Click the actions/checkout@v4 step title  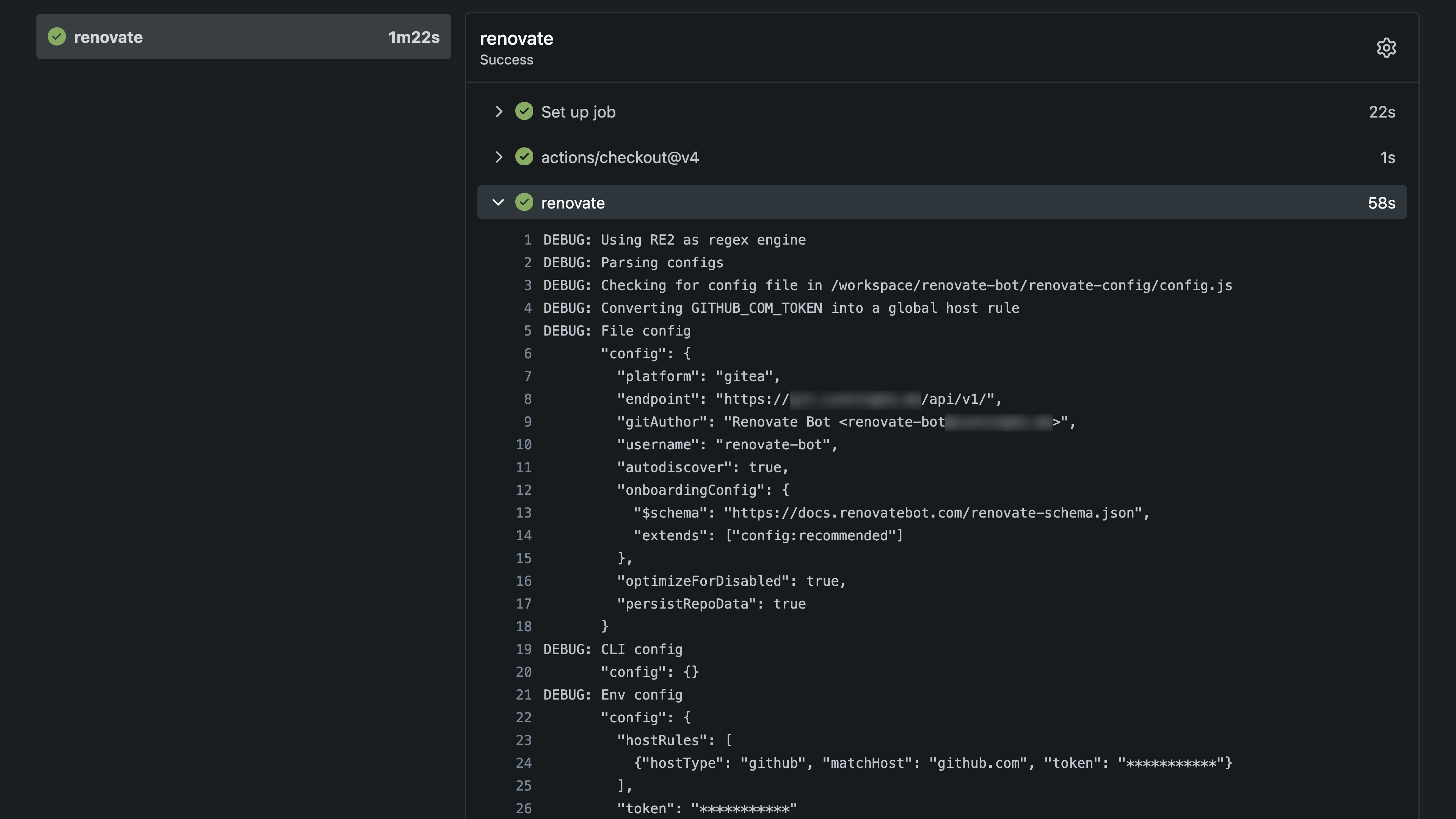[x=620, y=157]
